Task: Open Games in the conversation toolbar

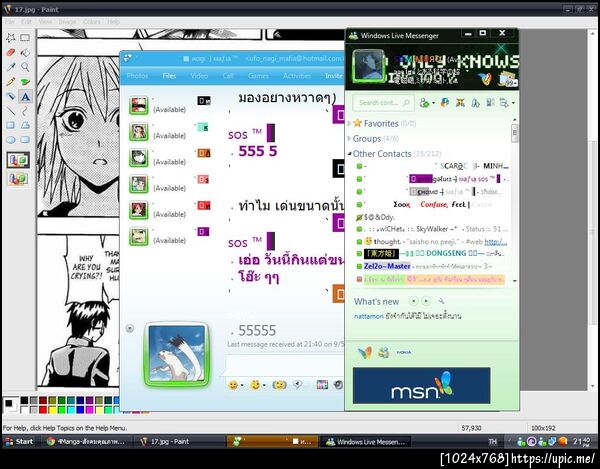Action: tap(258, 76)
